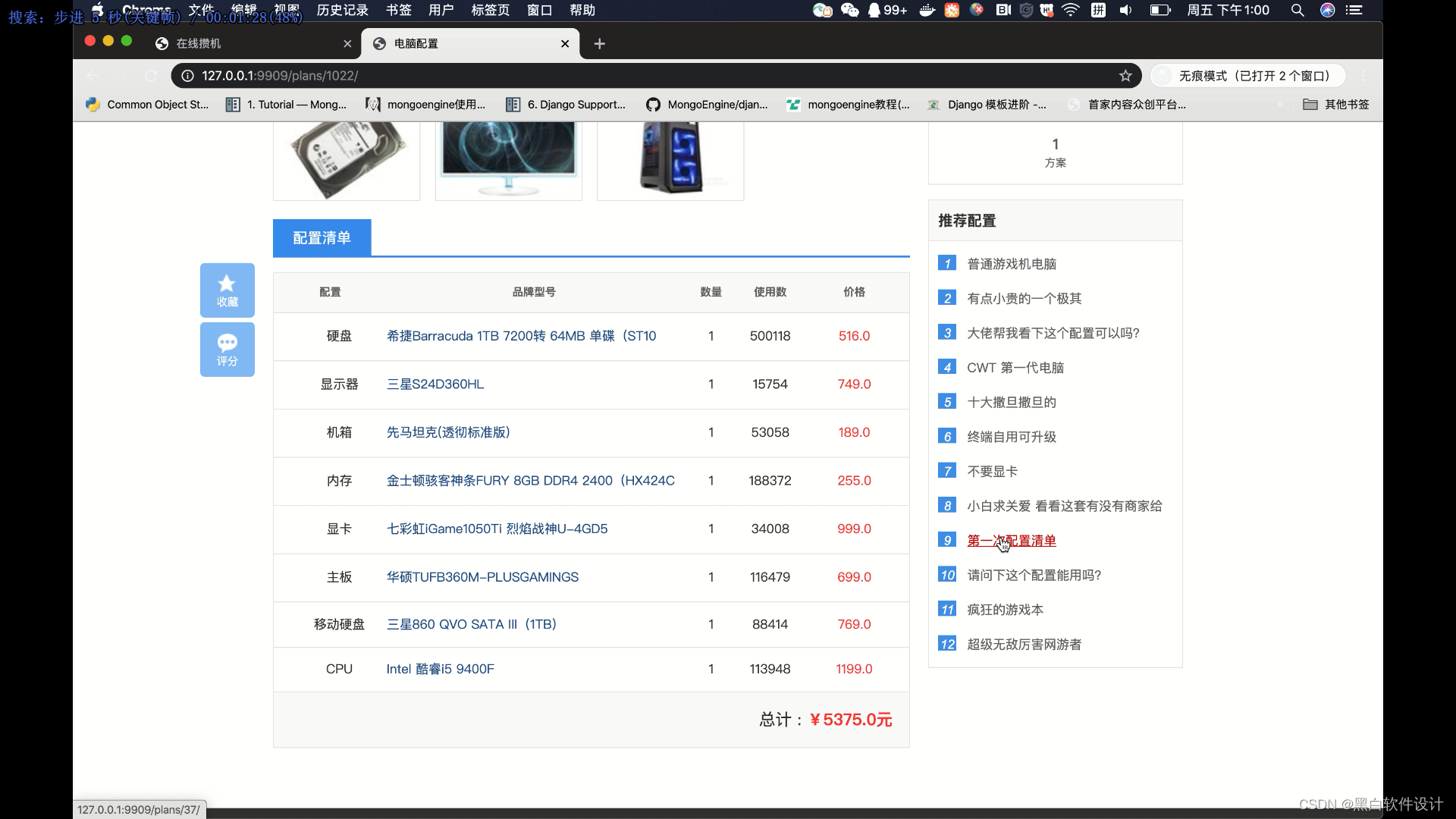Image resolution: width=1456 pixels, height=819 pixels.
Task: Open Common Object St... bookmark
Action: (x=147, y=105)
